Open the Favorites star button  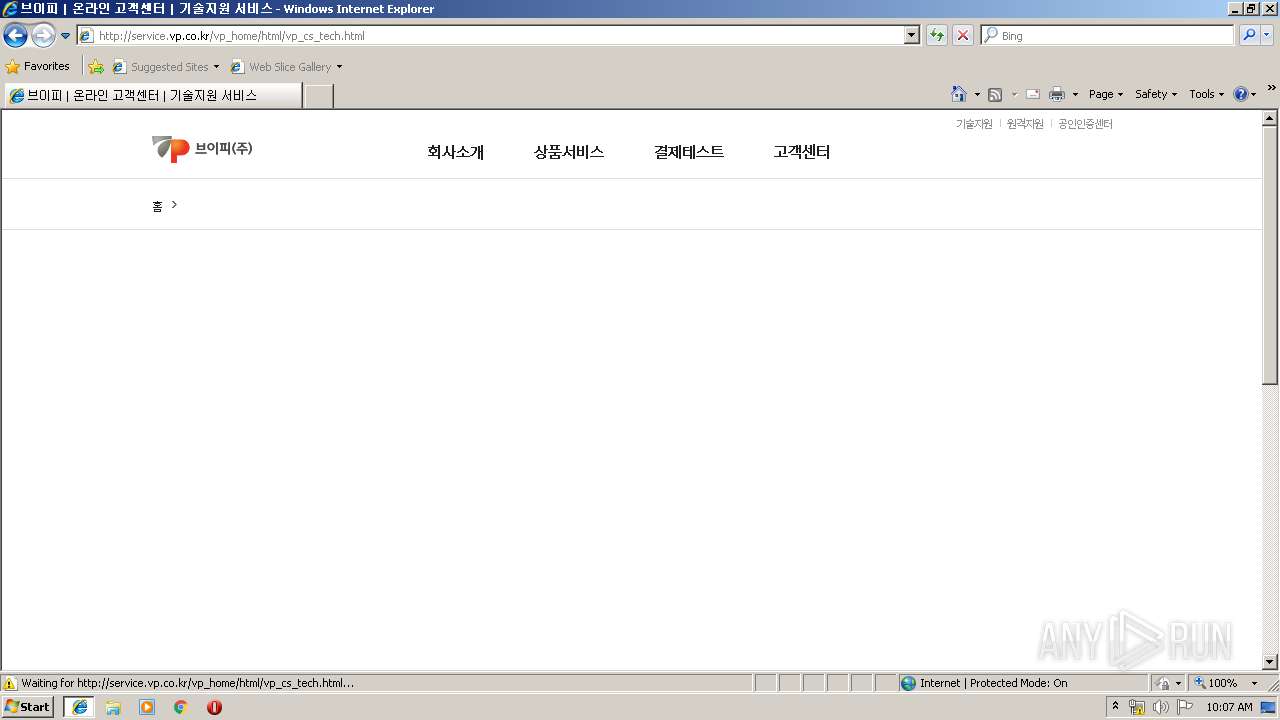coord(38,66)
